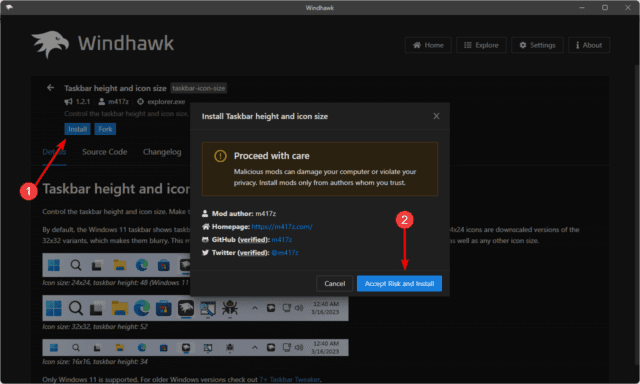Click the GitHub icon in dialog
This screenshot has width=640, height=384.
click(205, 240)
